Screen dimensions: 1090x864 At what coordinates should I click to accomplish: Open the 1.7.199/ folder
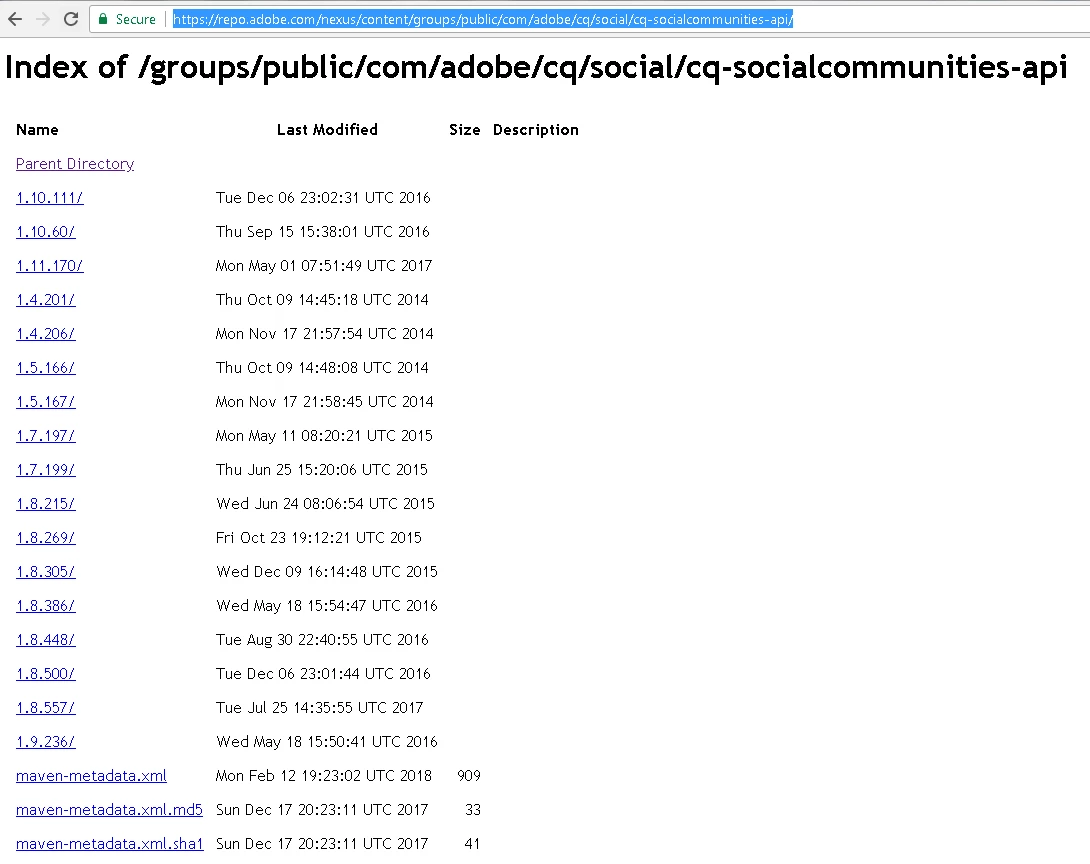(x=46, y=471)
